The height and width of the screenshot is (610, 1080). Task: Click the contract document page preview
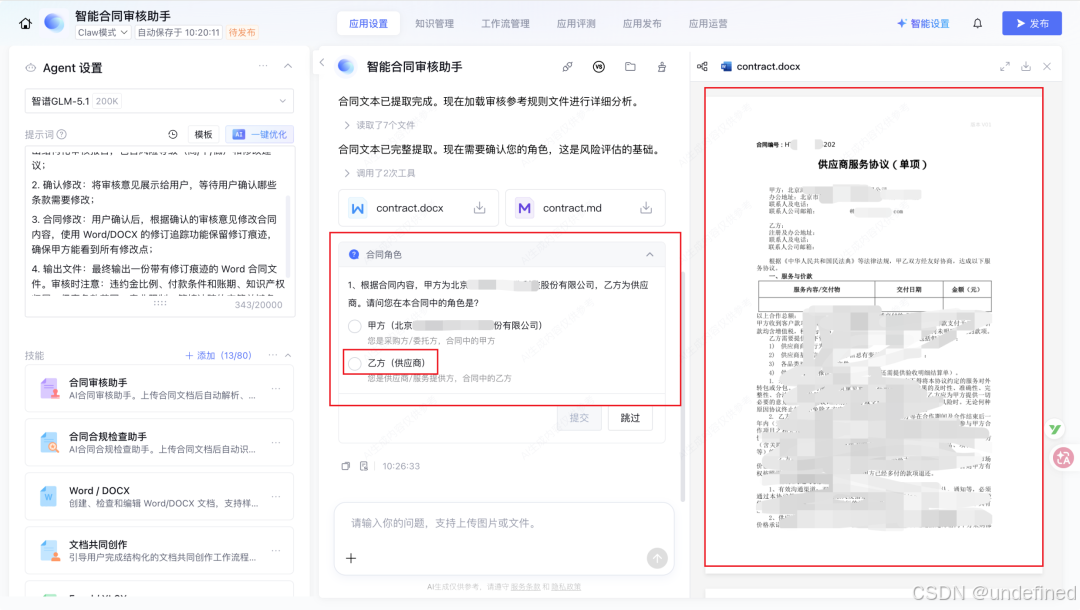(873, 328)
